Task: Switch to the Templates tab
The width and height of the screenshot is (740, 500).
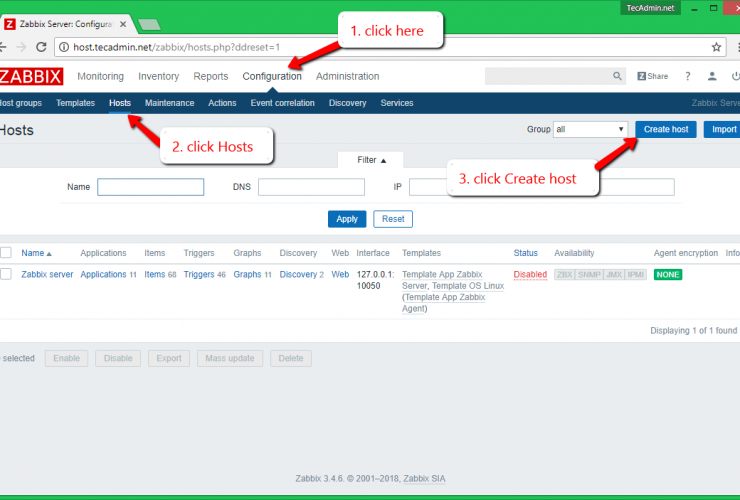Action: tap(75, 103)
